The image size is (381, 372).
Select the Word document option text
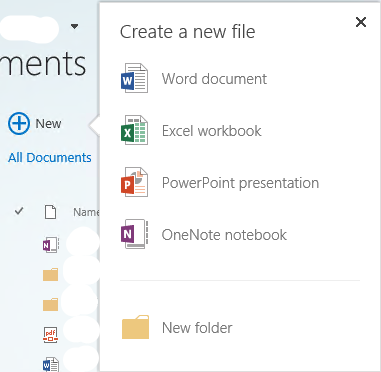coord(214,79)
